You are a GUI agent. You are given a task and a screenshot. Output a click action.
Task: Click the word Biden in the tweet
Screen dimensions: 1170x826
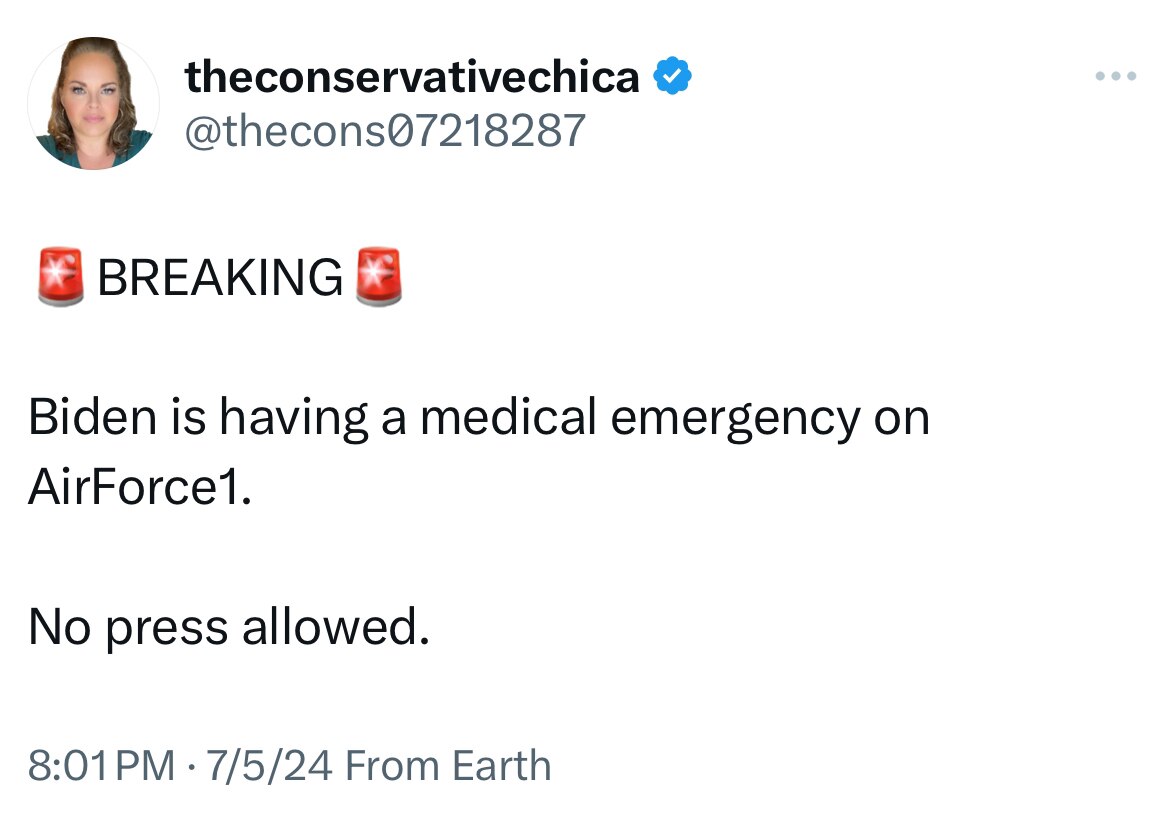[93, 416]
